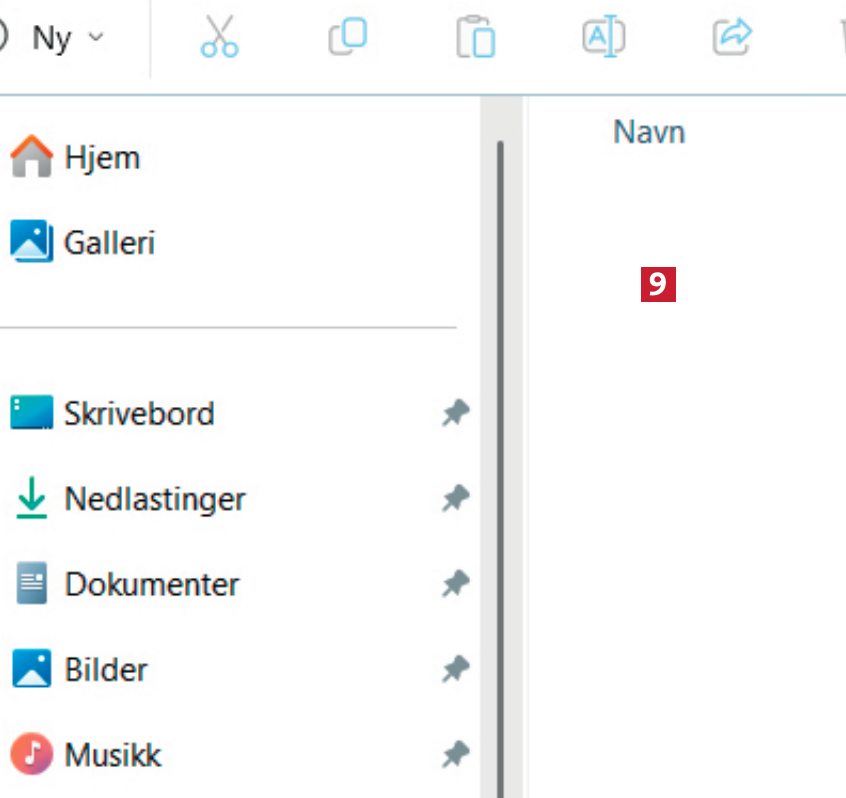Click the Rename icon in toolbar
846x798 pixels.
tap(603, 37)
